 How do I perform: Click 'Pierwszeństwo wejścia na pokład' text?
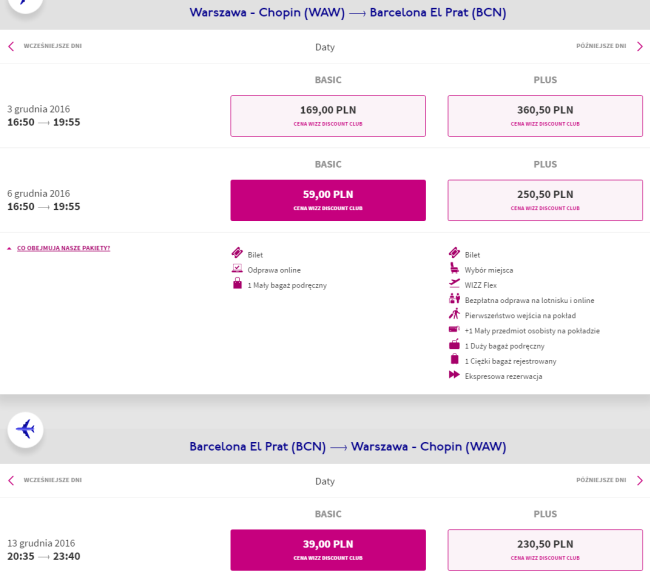coord(520,316)
